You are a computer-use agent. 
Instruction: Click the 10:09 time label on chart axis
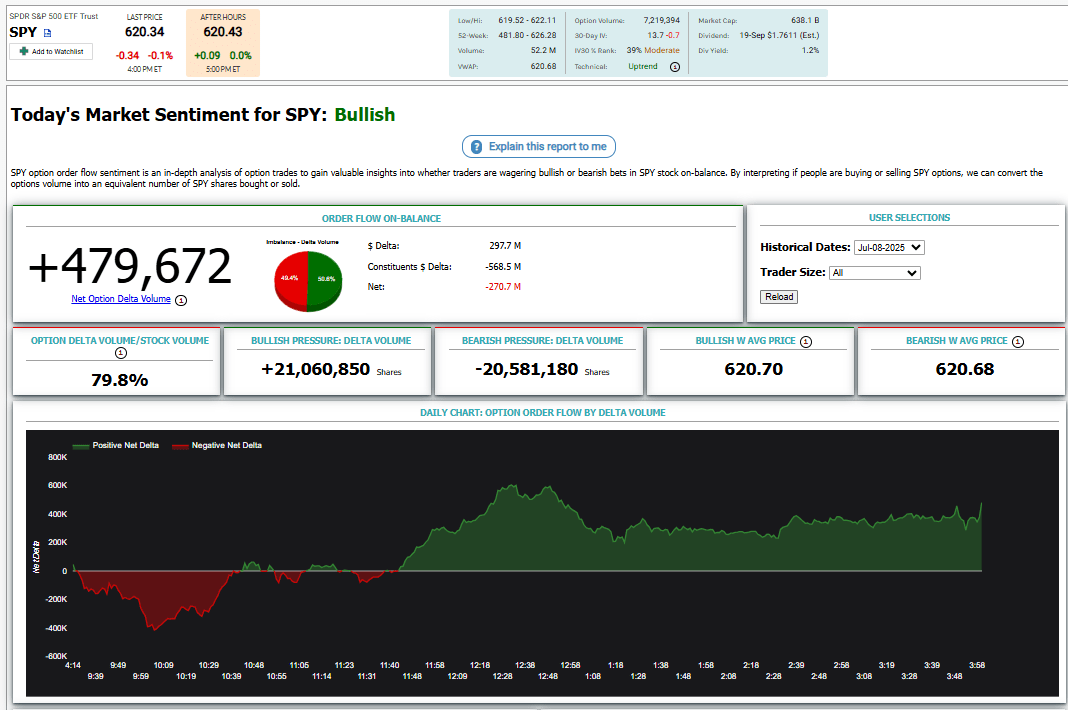pos(163,665)
